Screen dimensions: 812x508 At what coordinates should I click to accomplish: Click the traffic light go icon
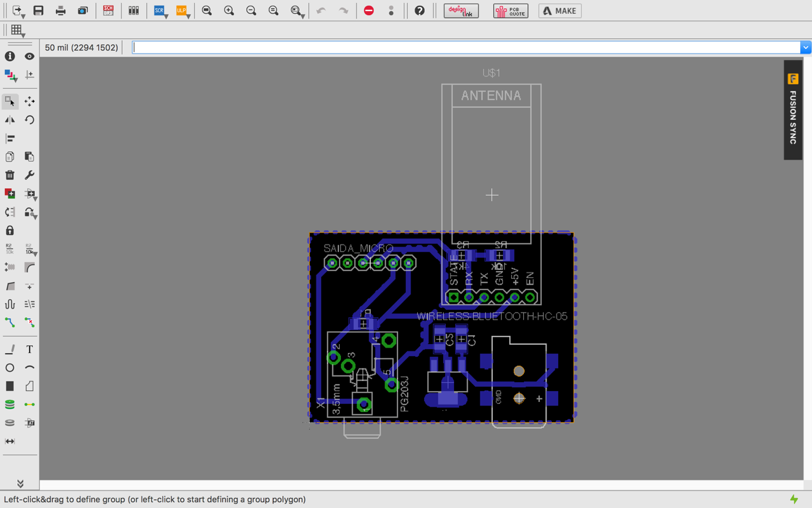[x=391, y=10]
